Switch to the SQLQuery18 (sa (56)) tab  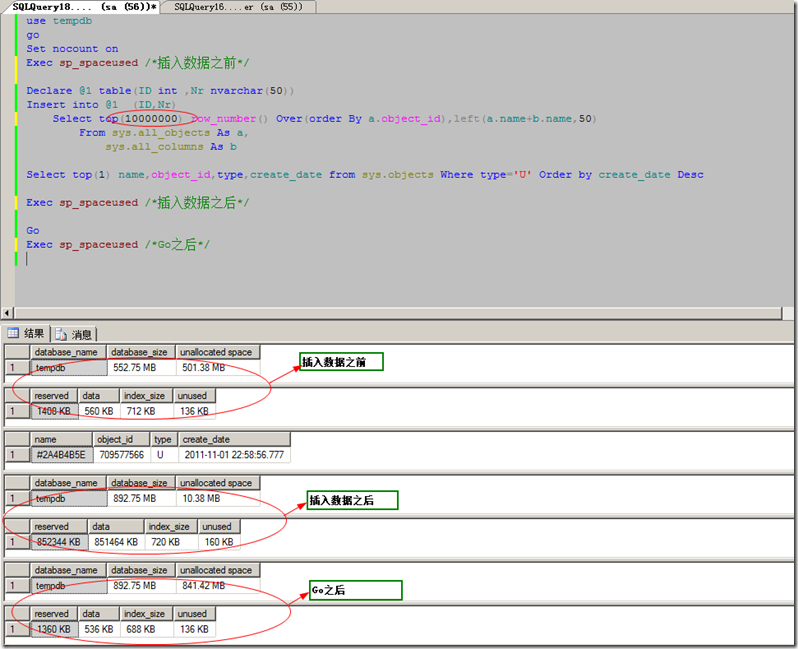(x=80, y=7)
